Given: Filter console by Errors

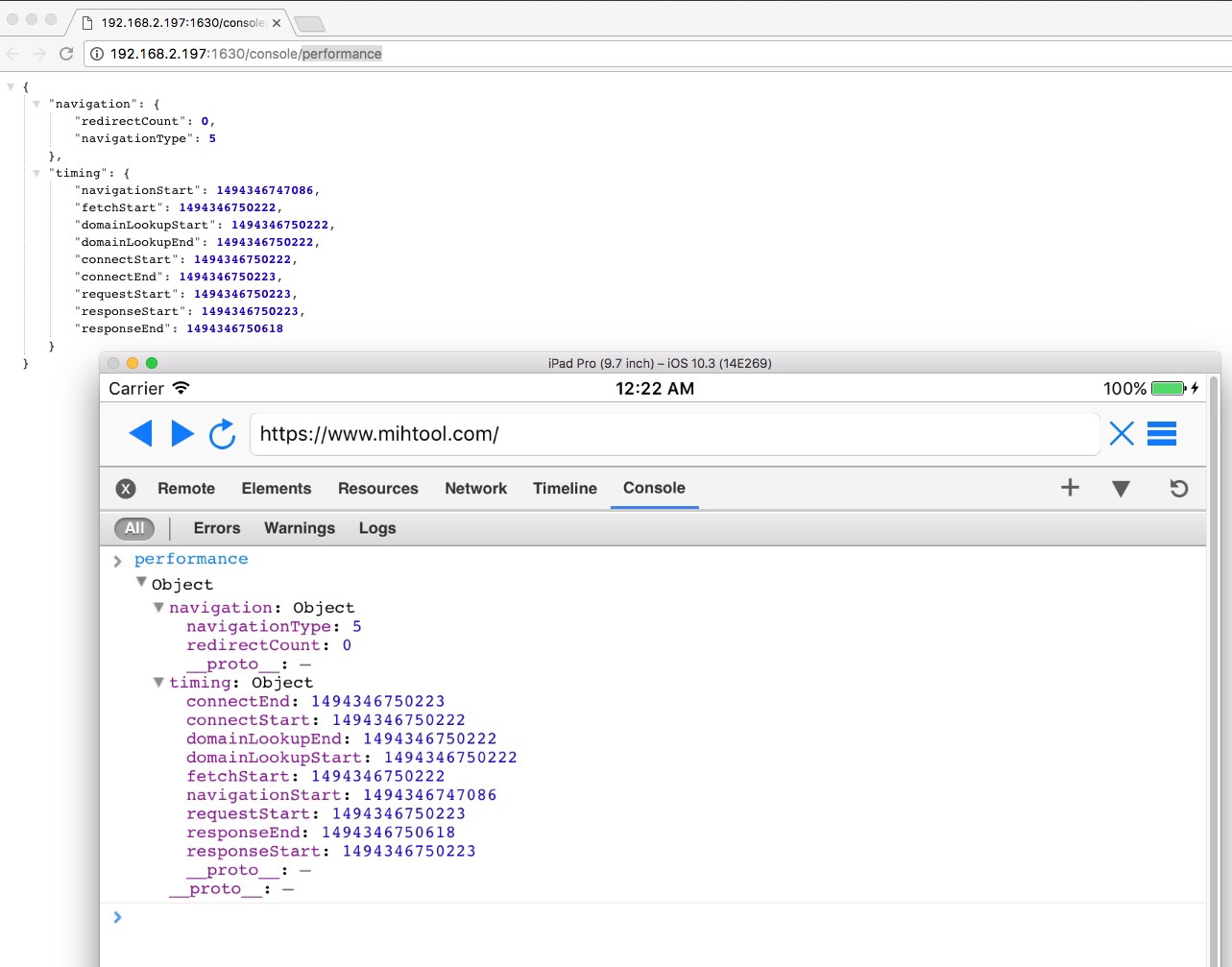Looking at the screenshot, I should click(217, 528).
